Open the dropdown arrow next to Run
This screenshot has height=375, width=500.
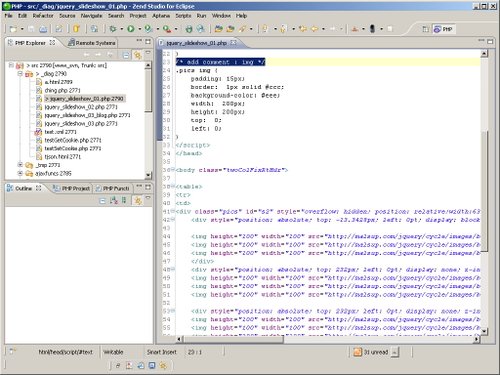coord(140,29)
